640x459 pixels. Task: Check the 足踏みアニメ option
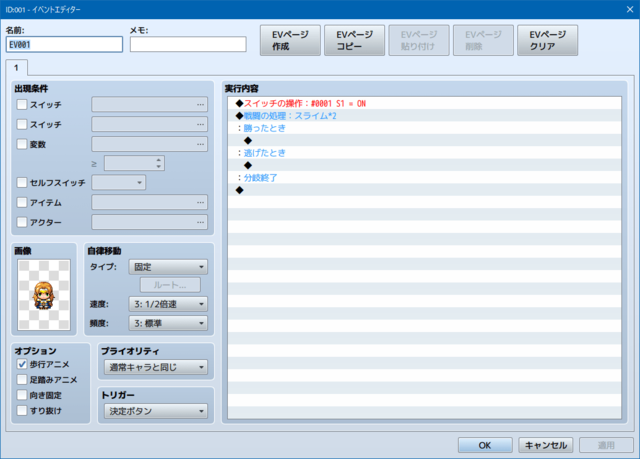22,379
